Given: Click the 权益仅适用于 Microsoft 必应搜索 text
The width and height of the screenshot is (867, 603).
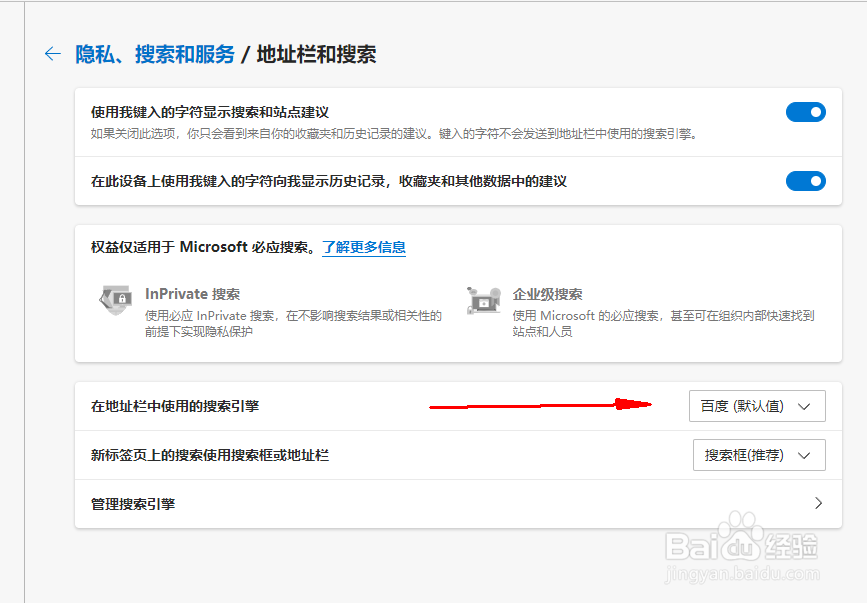Looking at the screenshot, I should pyautogui.click(x=203, y=247).
